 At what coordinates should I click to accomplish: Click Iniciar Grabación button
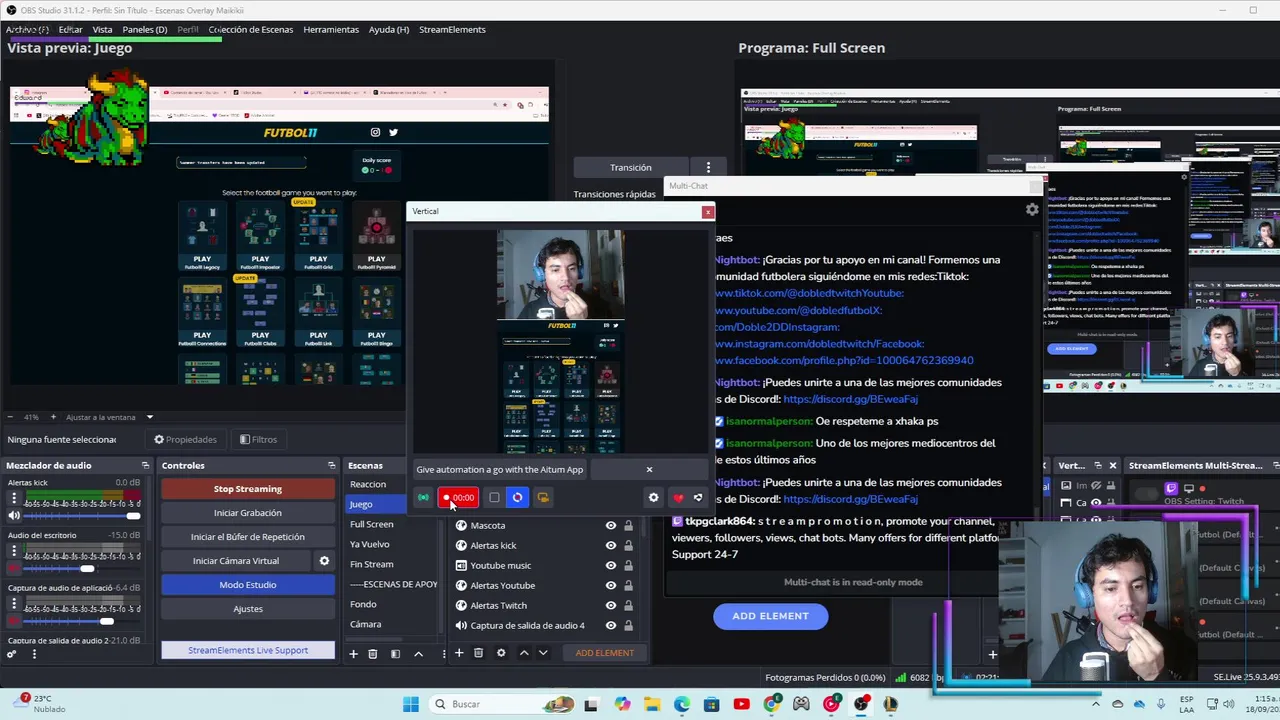pos(248,513)
